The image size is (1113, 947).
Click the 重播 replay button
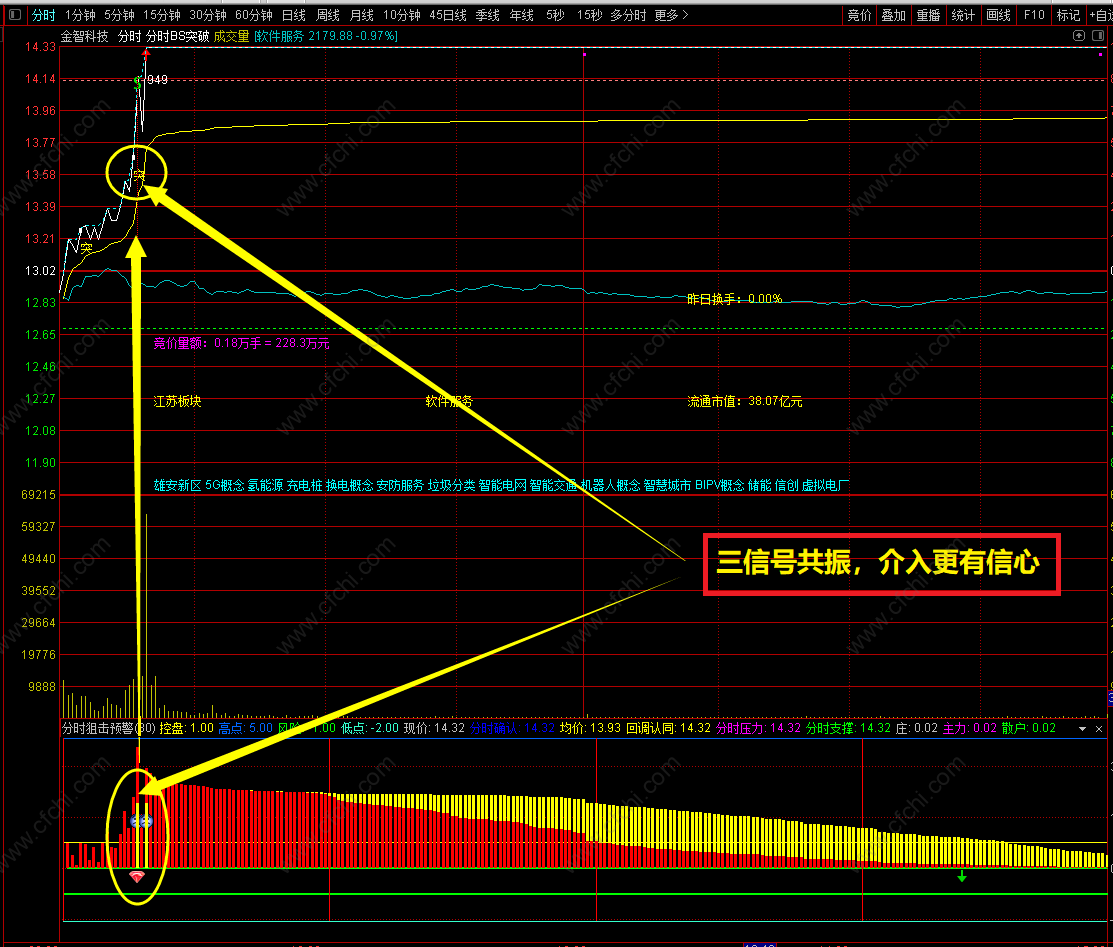[928, 15]
